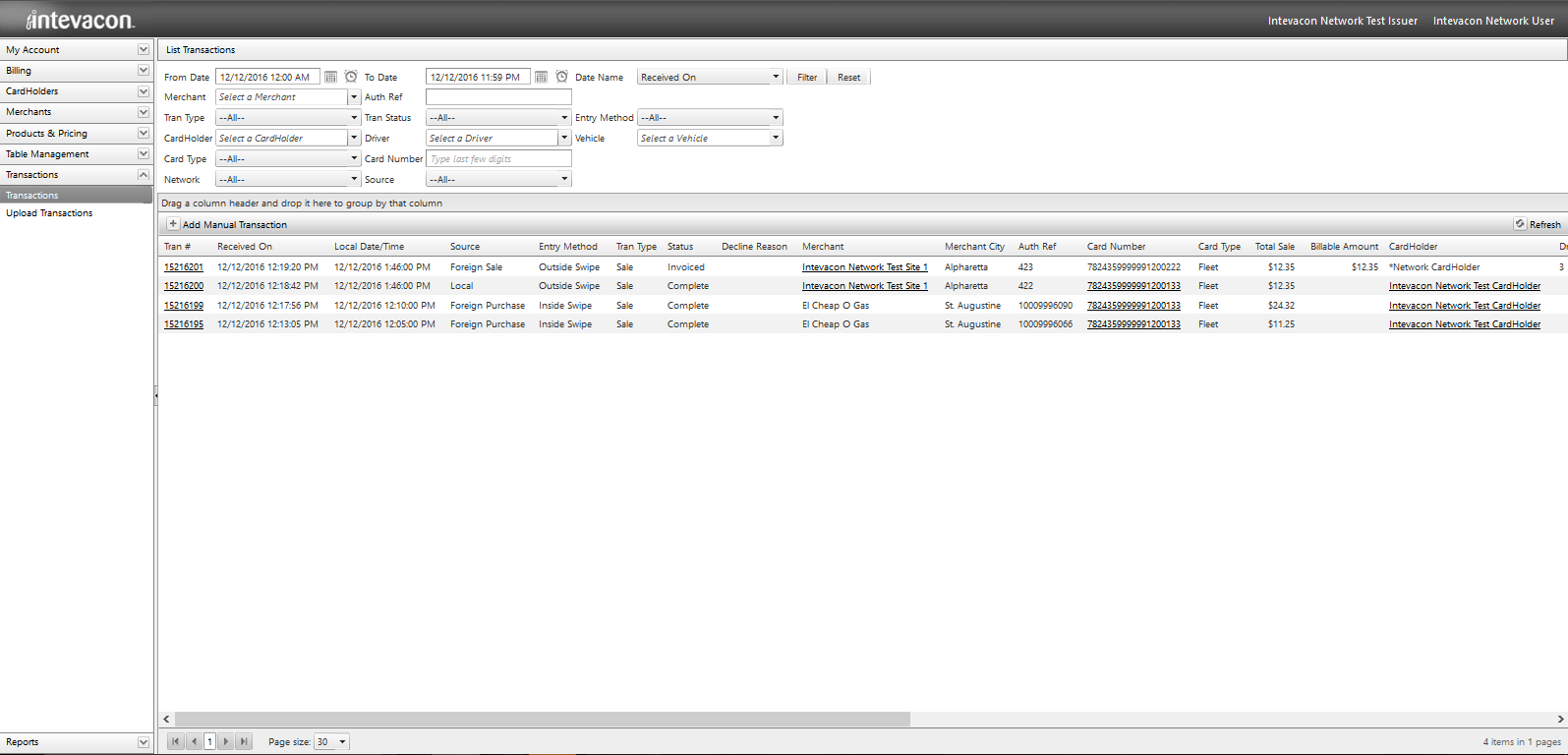Expand the Reports sidebar section
Image resolution: width=1568 pixels, height=755 pixels.
144,742
